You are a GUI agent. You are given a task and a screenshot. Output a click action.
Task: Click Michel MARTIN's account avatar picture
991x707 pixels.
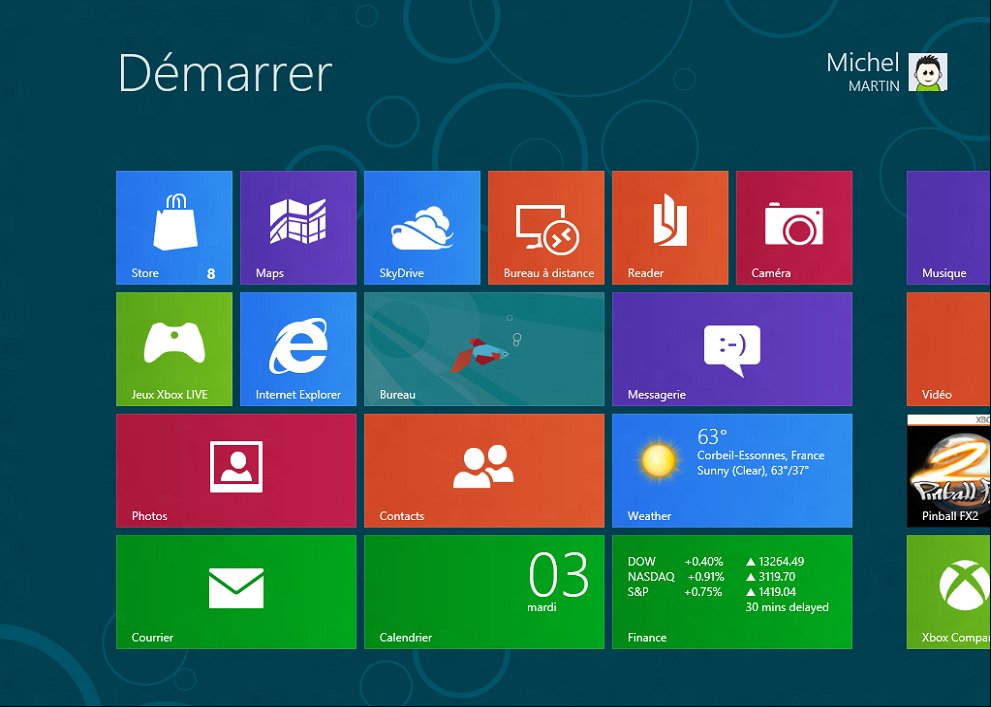coord(928,72)
